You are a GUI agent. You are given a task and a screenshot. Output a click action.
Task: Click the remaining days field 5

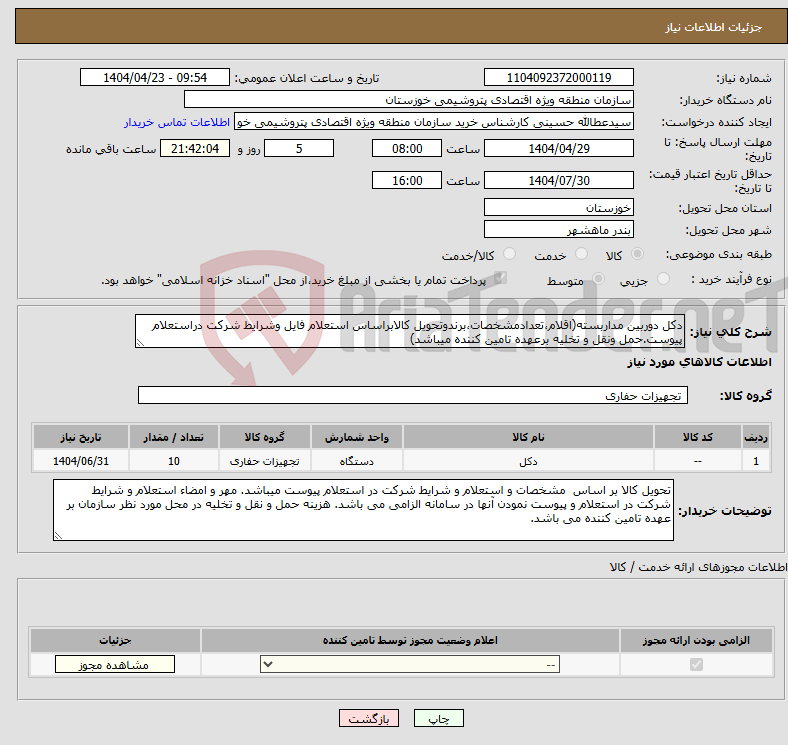299,148
